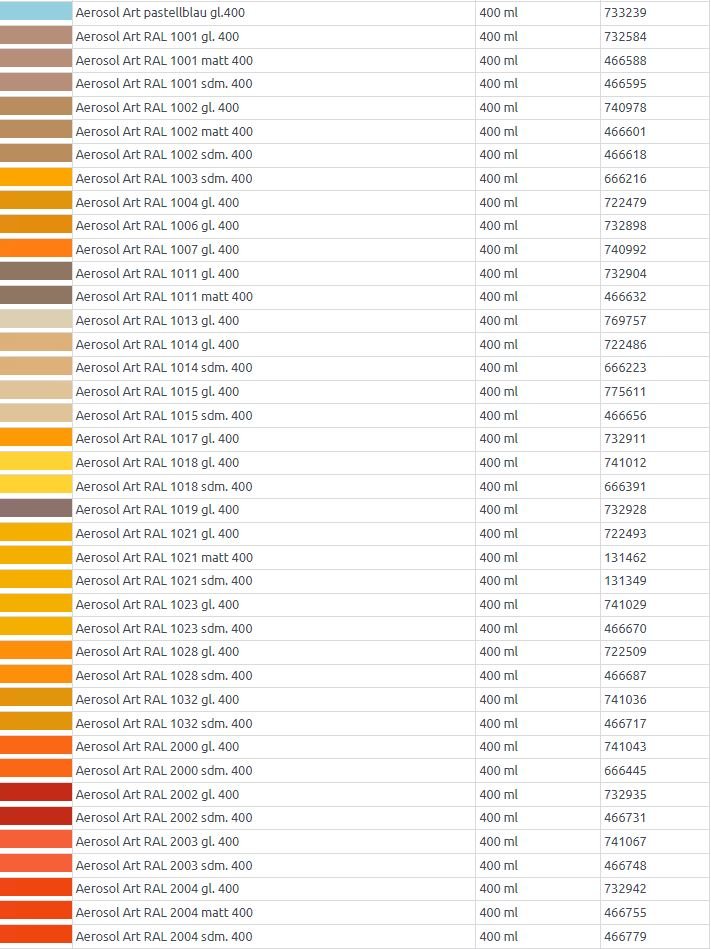Screen dimensions: 711x949
Task: Select the RAL 1018 gl. yellow swatch
Action: pos(36,462)
